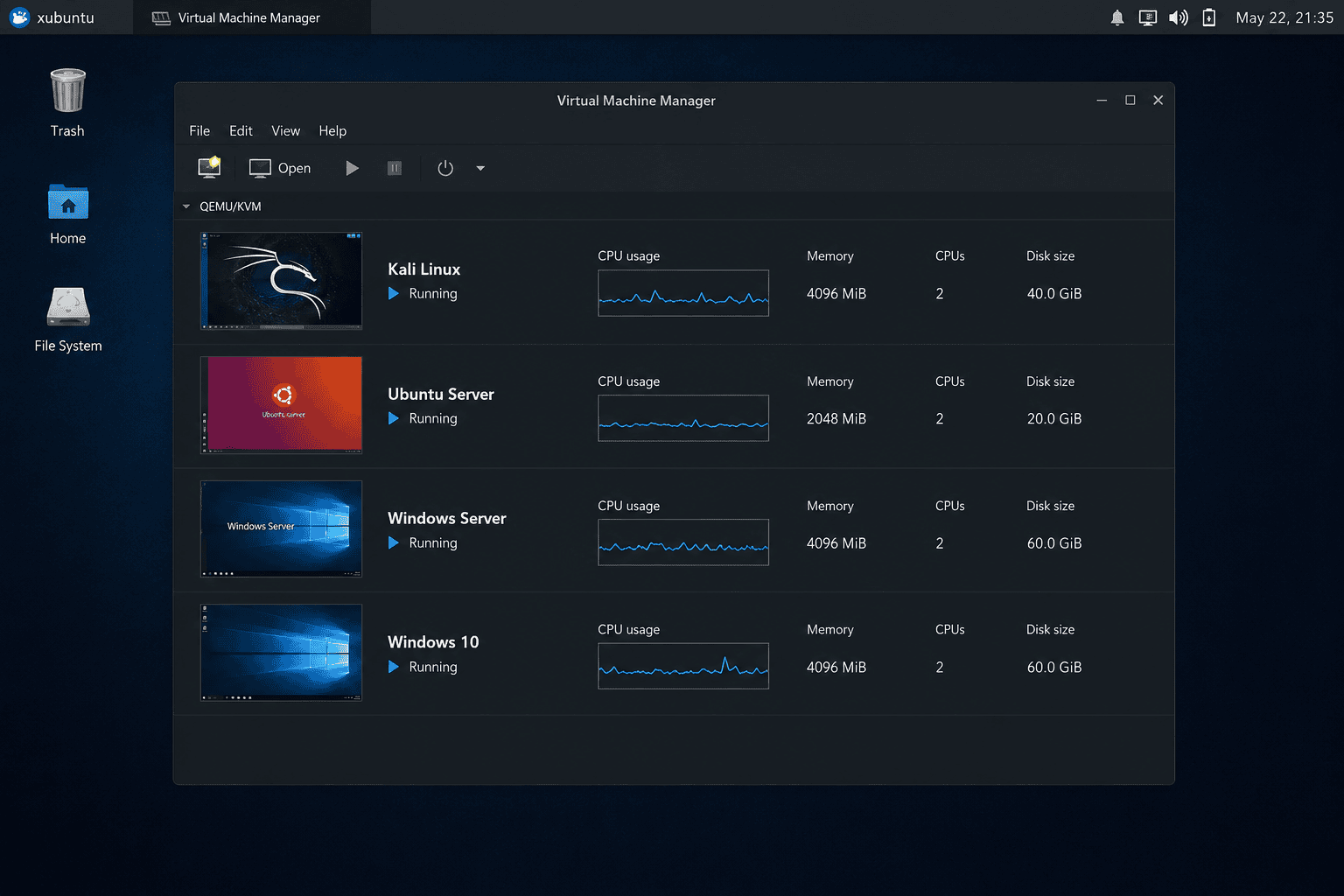
Task: Click the Windows Server VM name
Action: click(447, 518)
